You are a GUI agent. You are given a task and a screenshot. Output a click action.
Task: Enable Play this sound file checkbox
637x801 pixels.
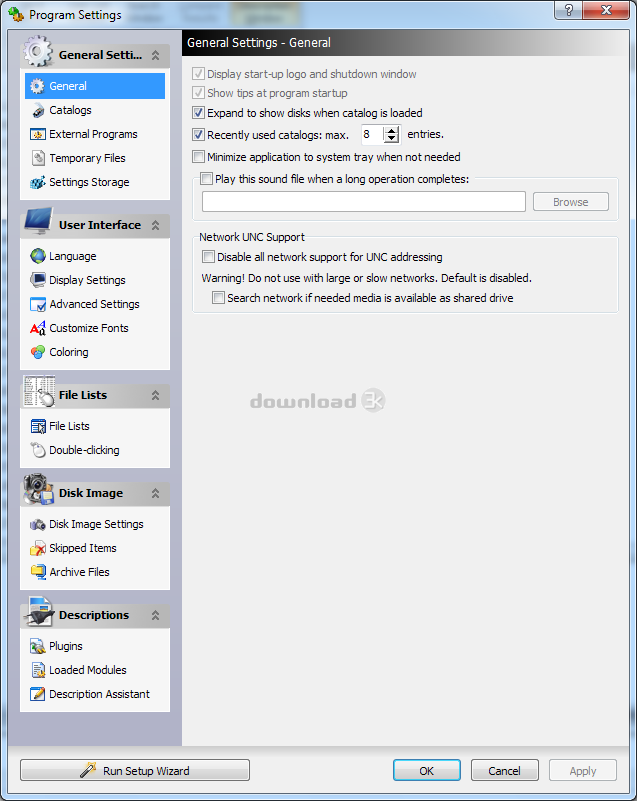click(206, 179)
